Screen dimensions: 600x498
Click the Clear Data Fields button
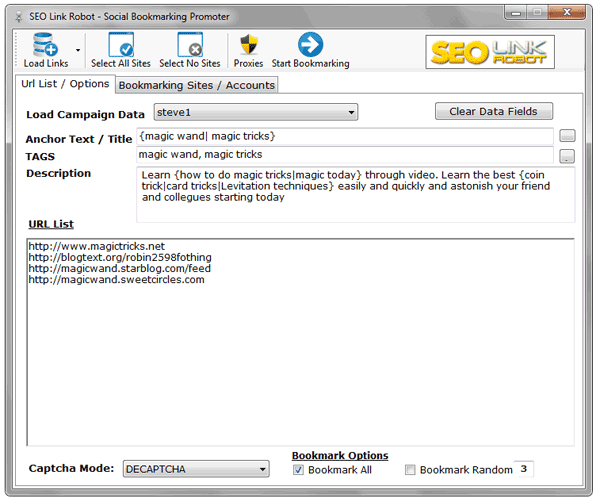pyautogui.click(x=493, y=111)
